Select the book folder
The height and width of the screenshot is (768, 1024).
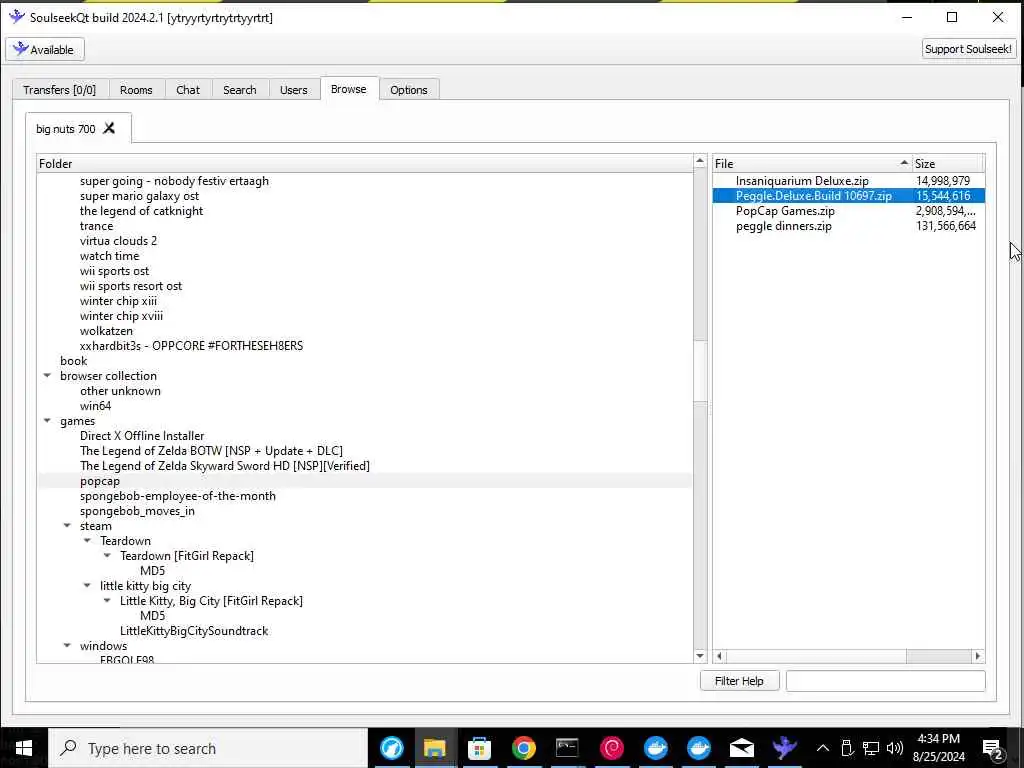coord(73,360)
